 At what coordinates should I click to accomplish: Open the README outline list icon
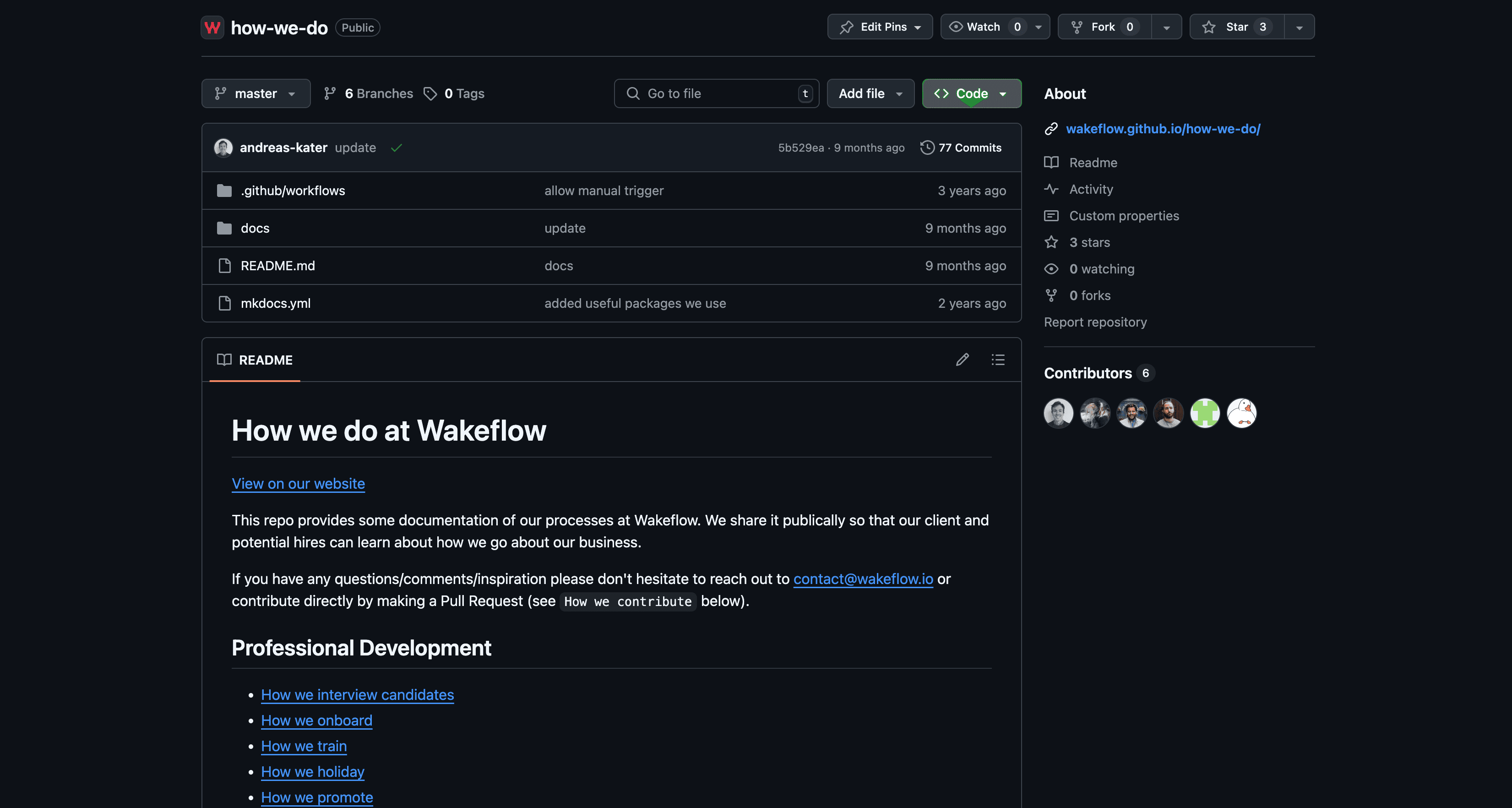coord(998,360)
